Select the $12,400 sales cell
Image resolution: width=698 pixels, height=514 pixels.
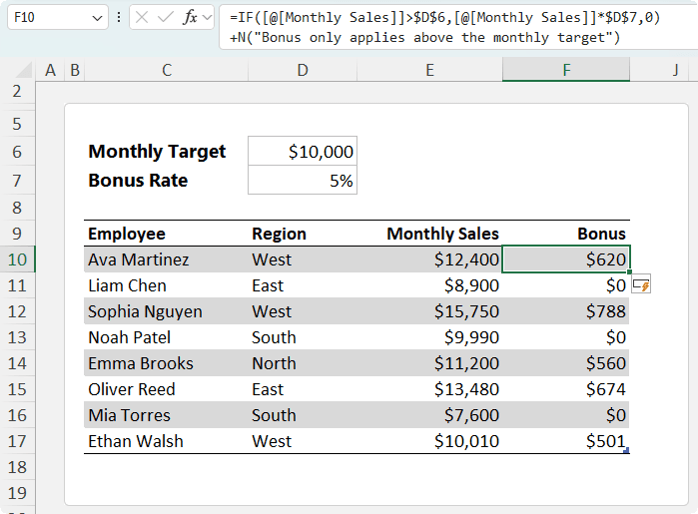click(x=430, y=259)
